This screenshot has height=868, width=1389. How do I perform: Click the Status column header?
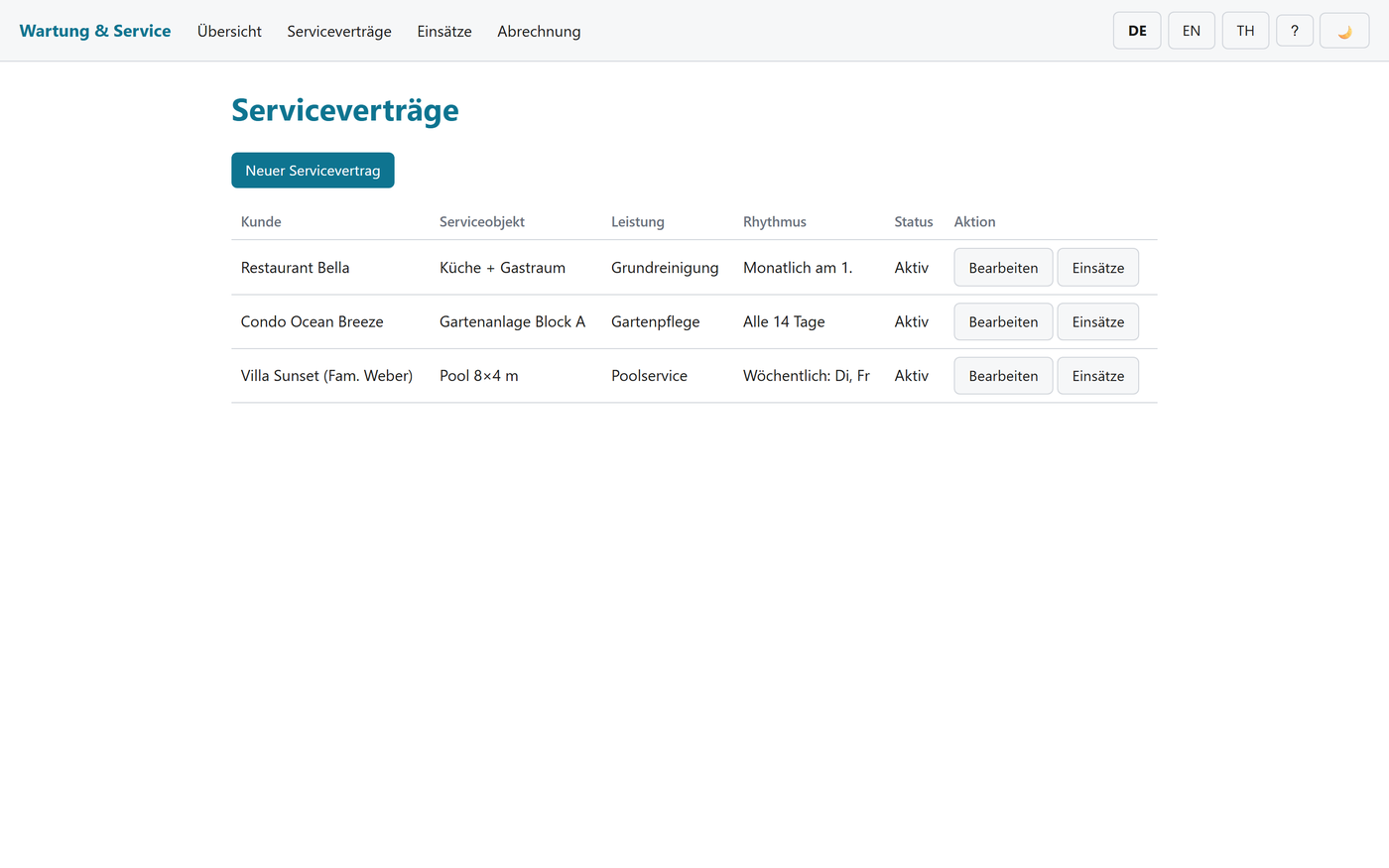point(914,222)
